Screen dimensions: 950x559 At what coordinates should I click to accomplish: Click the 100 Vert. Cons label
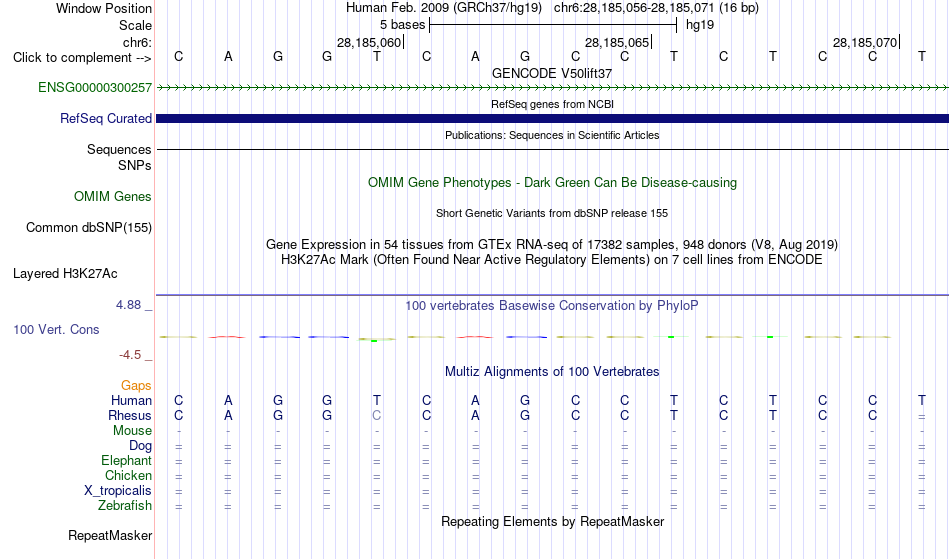[56, 329]
